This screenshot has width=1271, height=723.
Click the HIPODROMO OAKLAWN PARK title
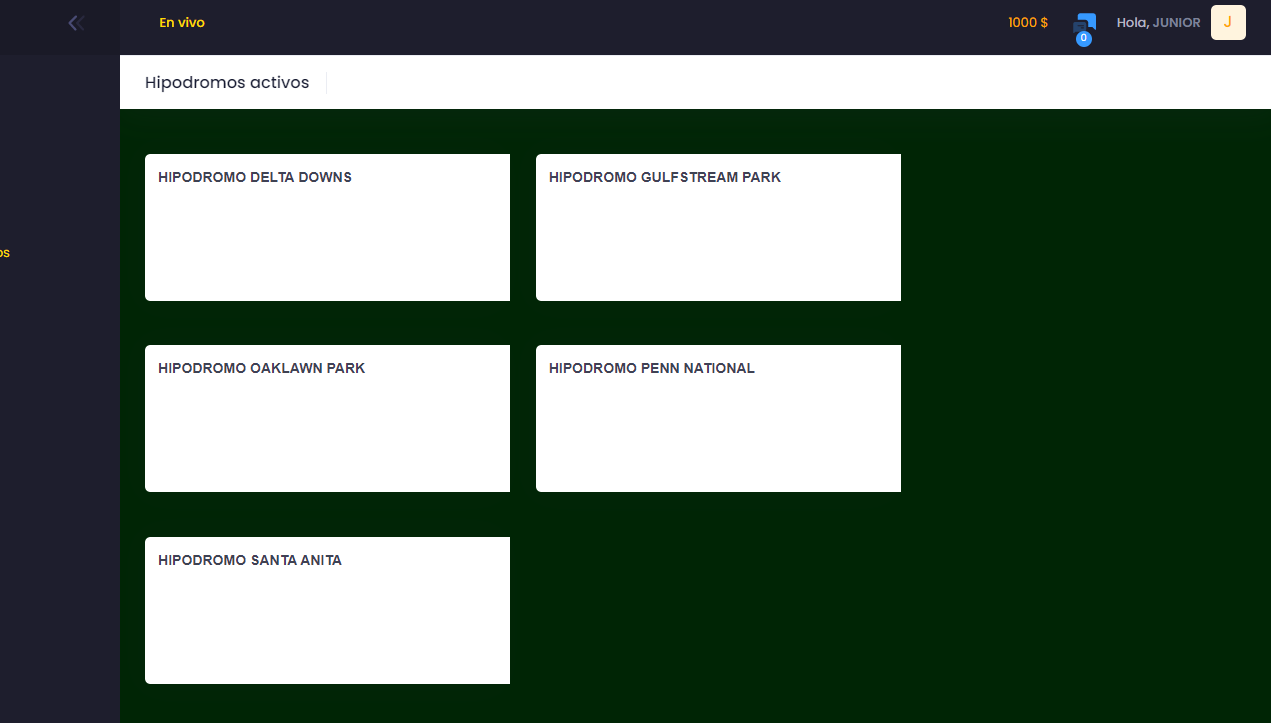click(262, 368)
